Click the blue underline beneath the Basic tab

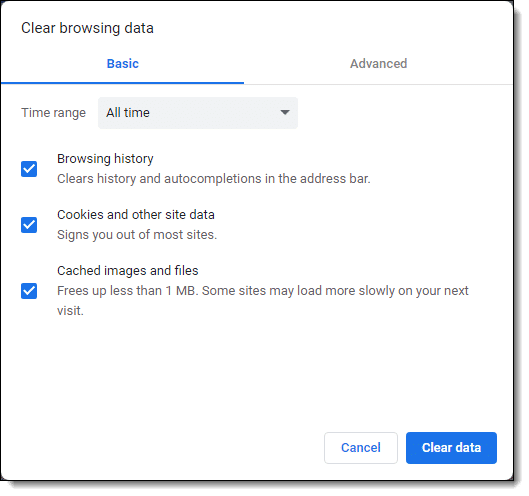[122, 83]
